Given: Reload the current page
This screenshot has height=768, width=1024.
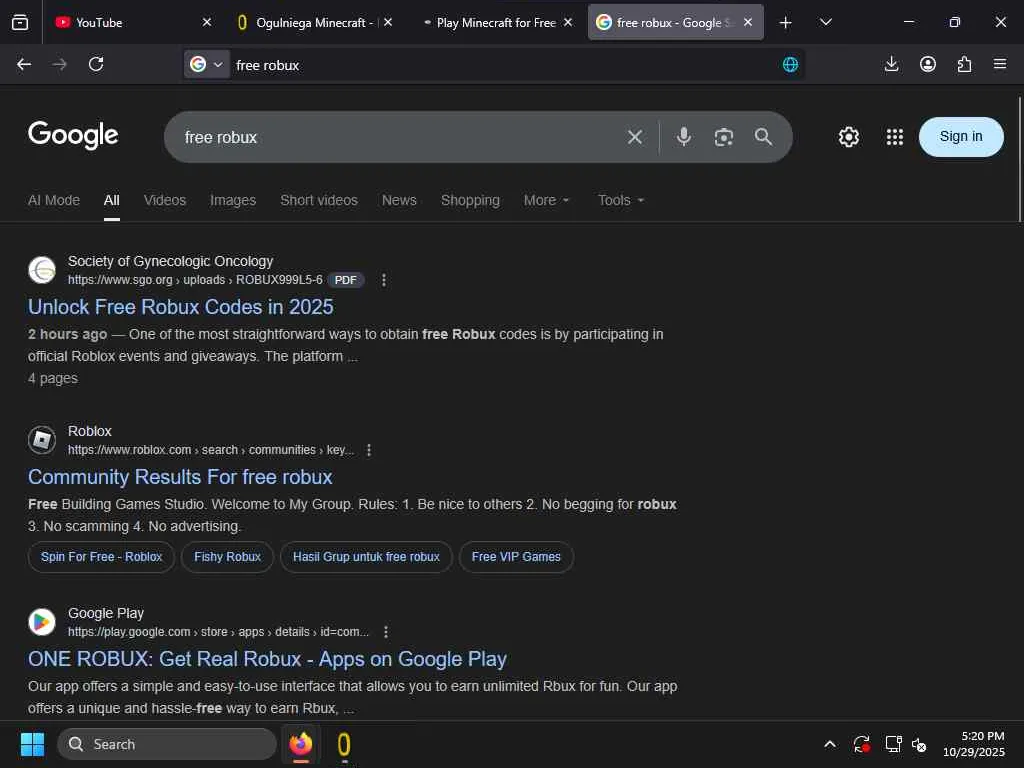Looking at the screenshot, I should (x=96, y=64).
